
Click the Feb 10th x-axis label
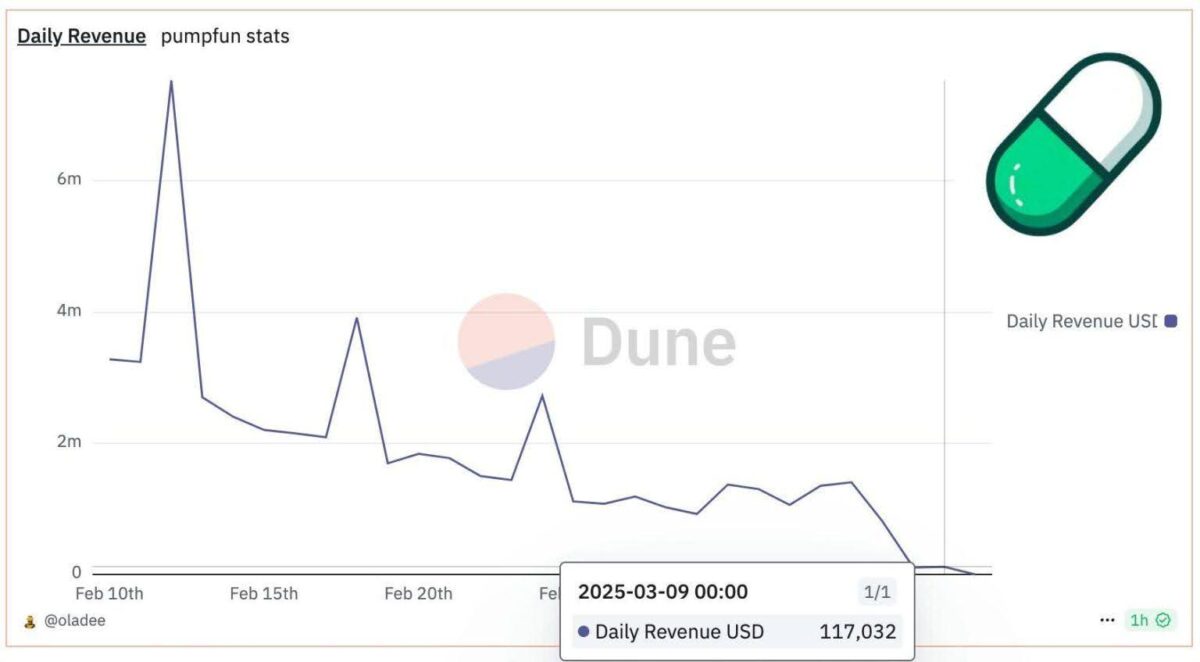[x=109, y=593]
